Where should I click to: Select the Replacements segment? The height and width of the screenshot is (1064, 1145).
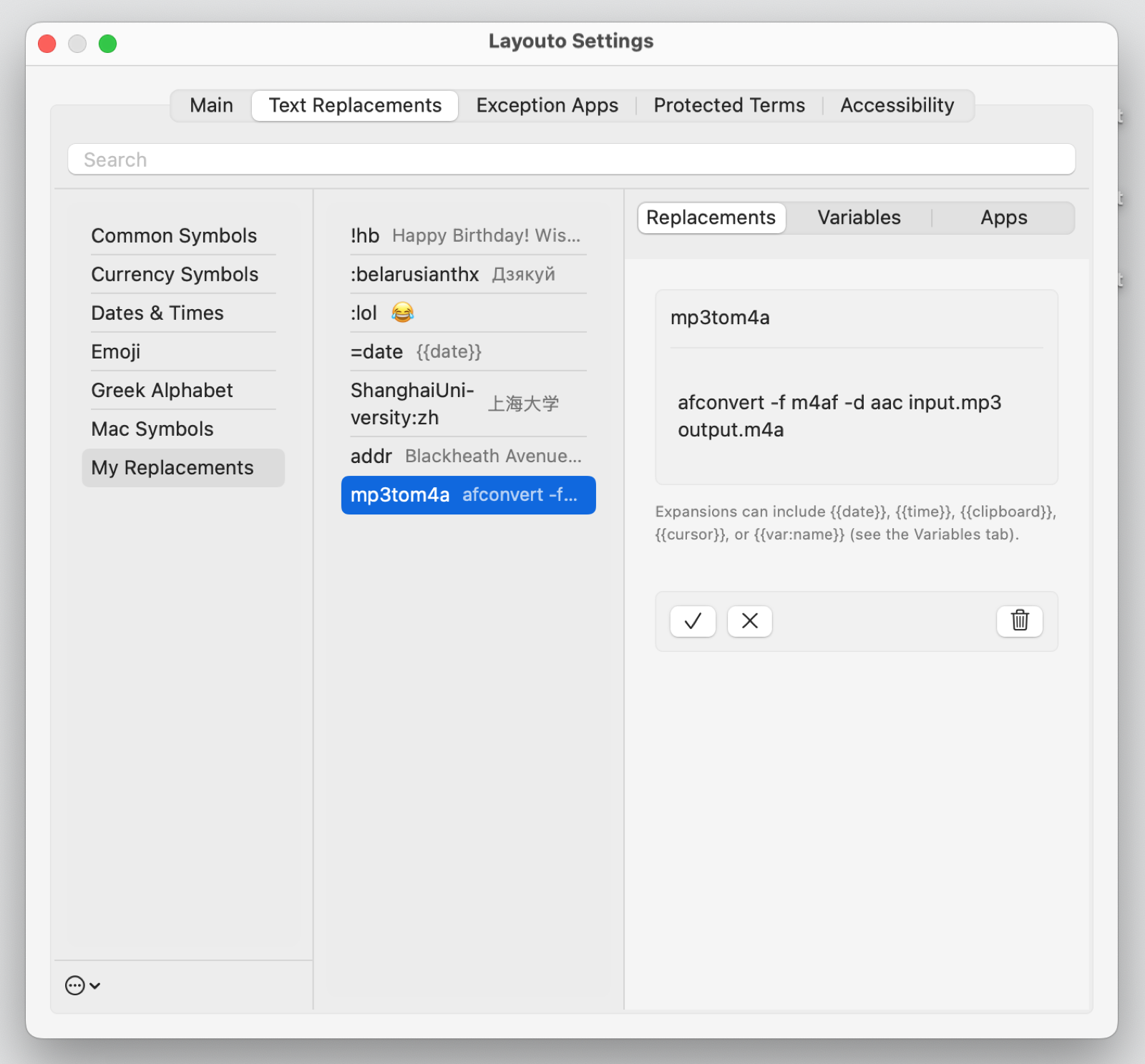[711, 218]
